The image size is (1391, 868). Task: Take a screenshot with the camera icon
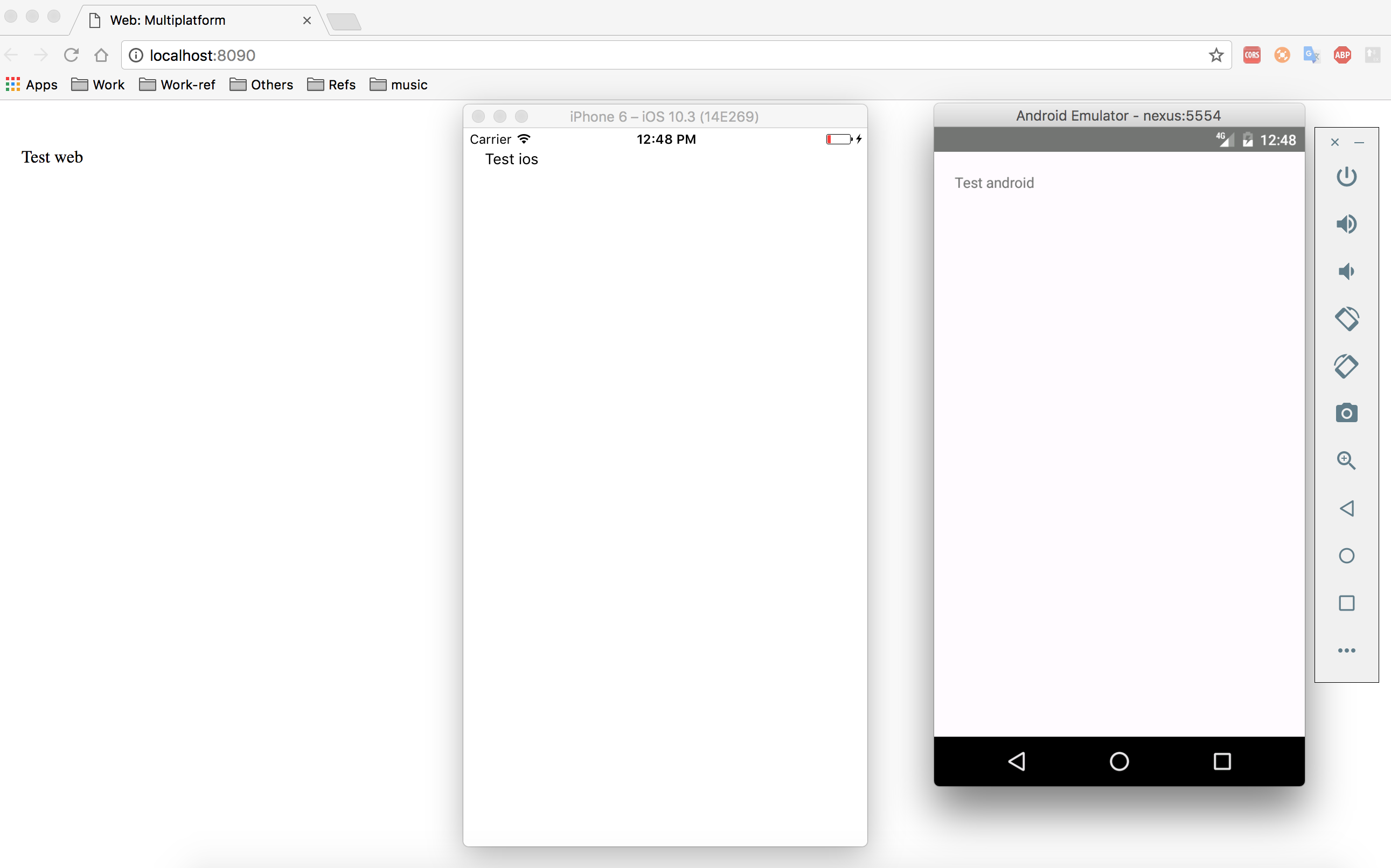pyautogui.click(x=1346, y=413)
